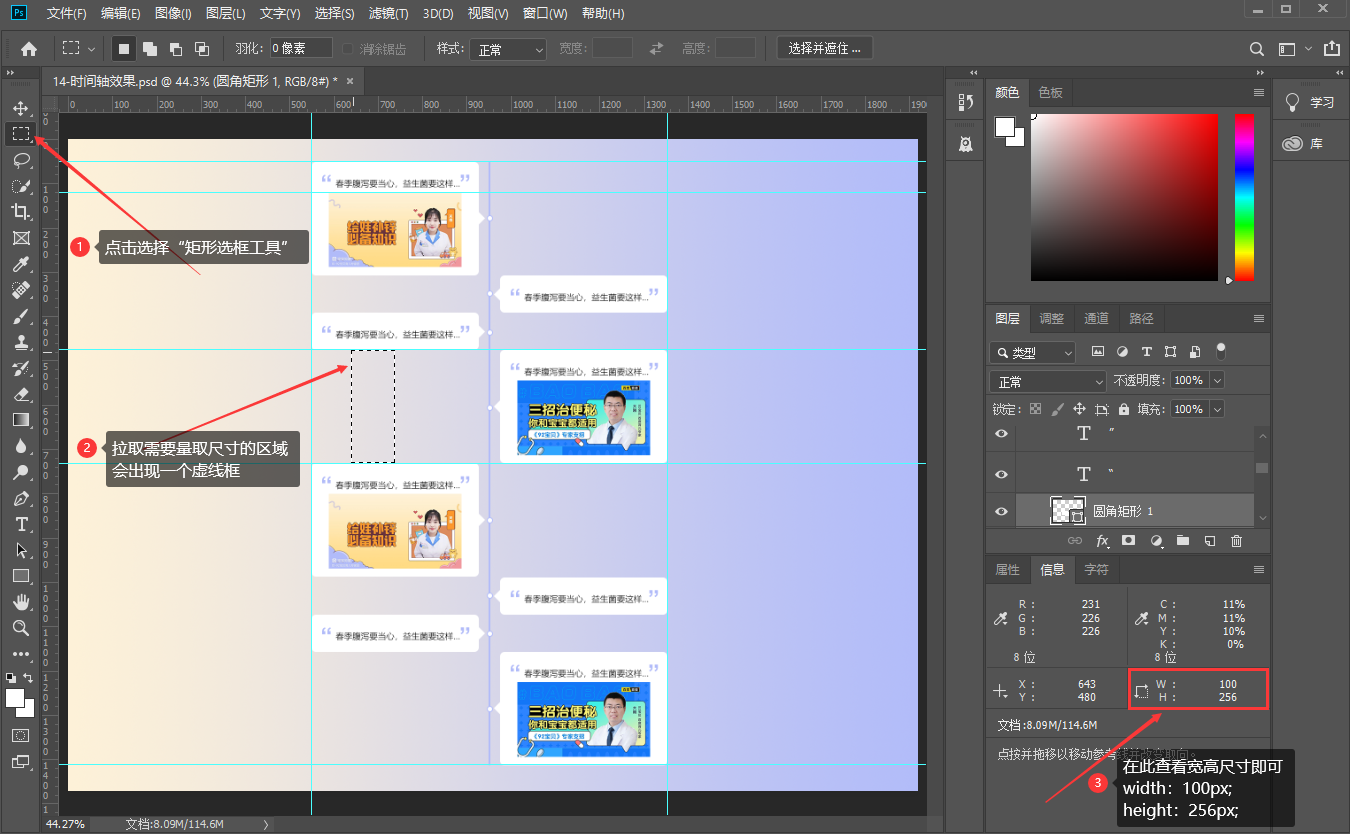The width and height of the screenshot is (1350, 834).
Task: Add a layer style with fx icon
Action: coord(1102,541)
